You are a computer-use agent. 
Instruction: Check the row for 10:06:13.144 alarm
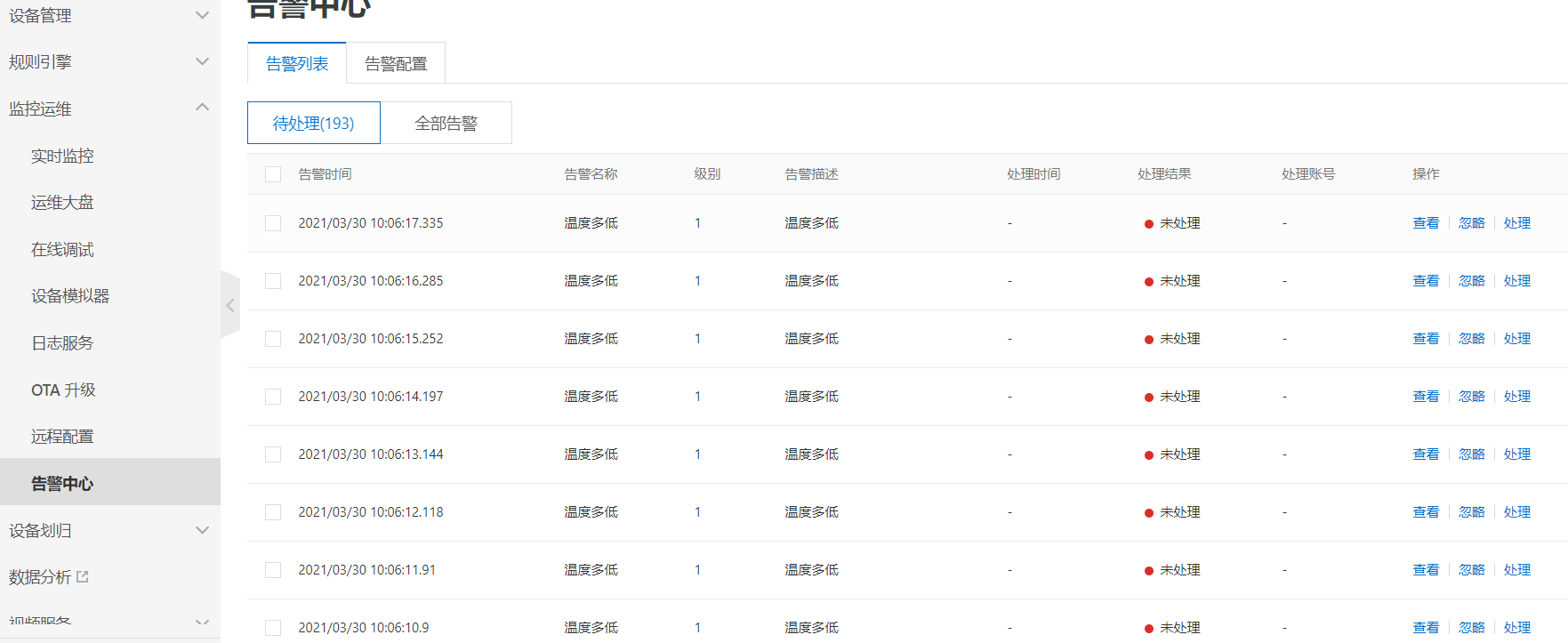pos(273,454)
